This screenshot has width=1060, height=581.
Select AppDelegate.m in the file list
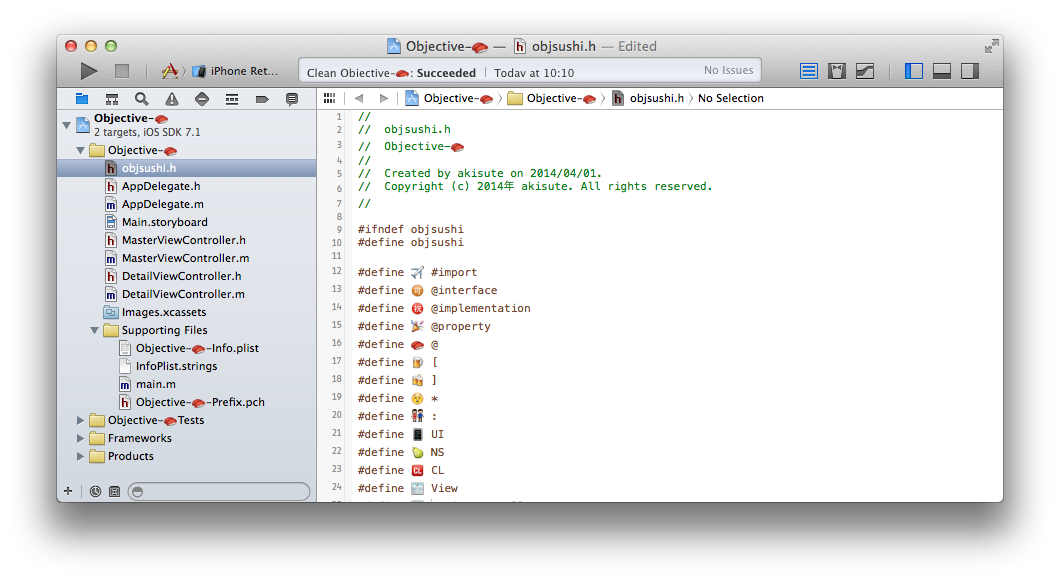tap(162, 204)
